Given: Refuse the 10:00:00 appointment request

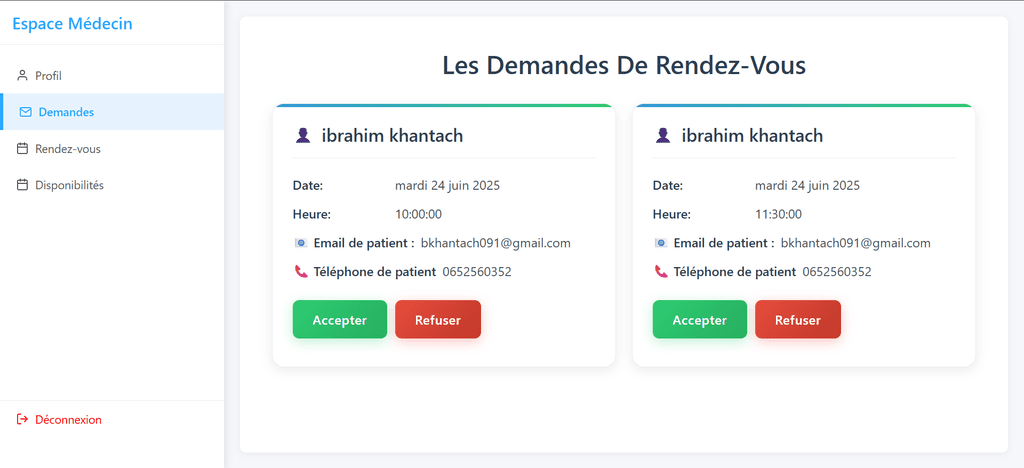Looking at the screenshot, I should point(438,320).
